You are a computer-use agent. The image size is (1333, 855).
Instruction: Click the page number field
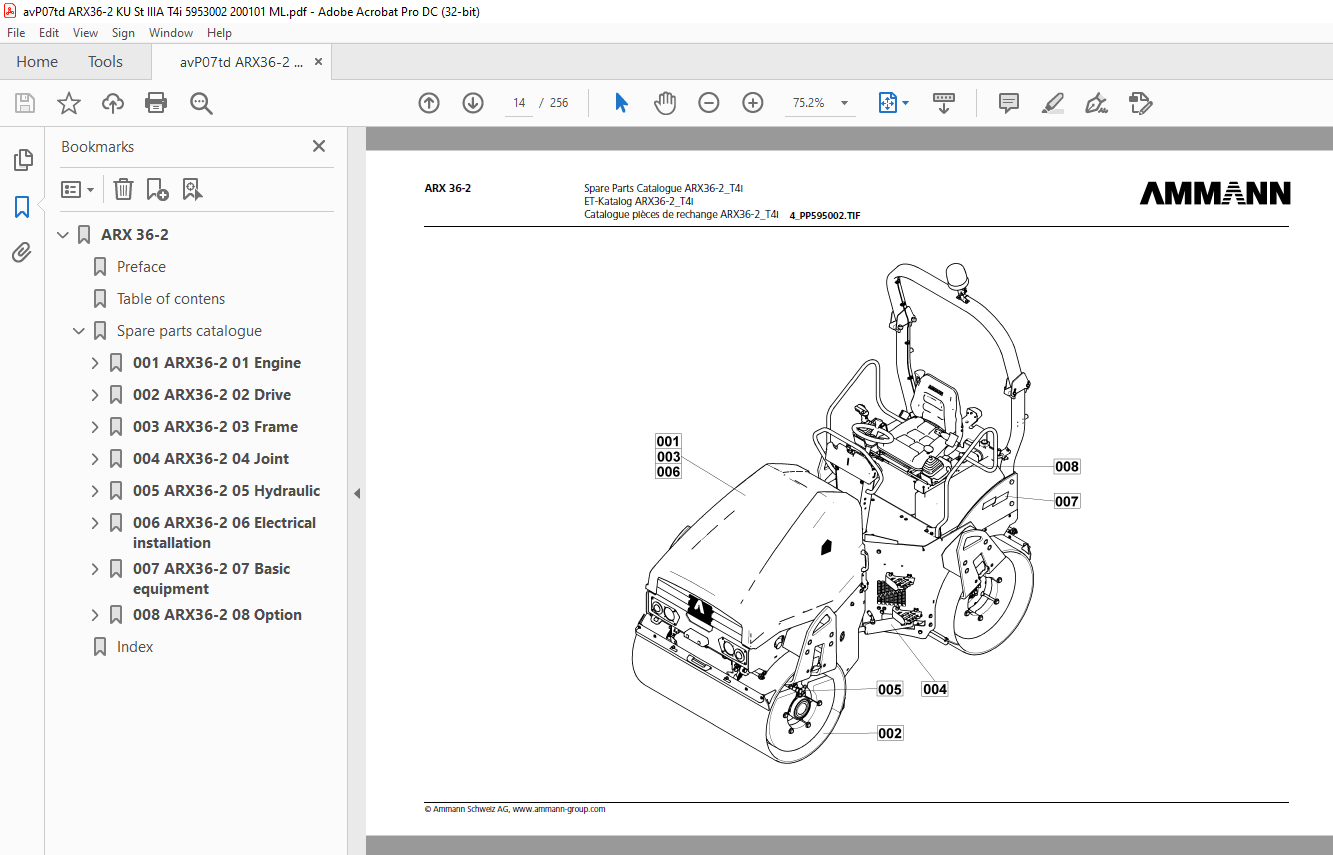coord(519,103)
